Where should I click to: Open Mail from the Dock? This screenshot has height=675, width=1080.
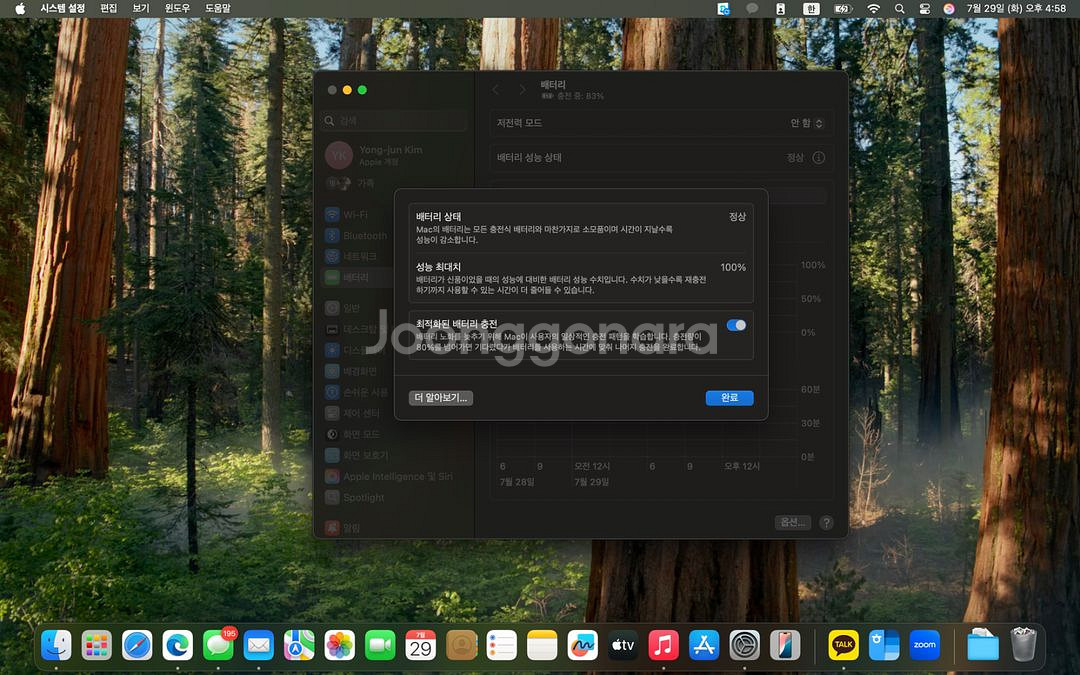click(x=259, y=645)
